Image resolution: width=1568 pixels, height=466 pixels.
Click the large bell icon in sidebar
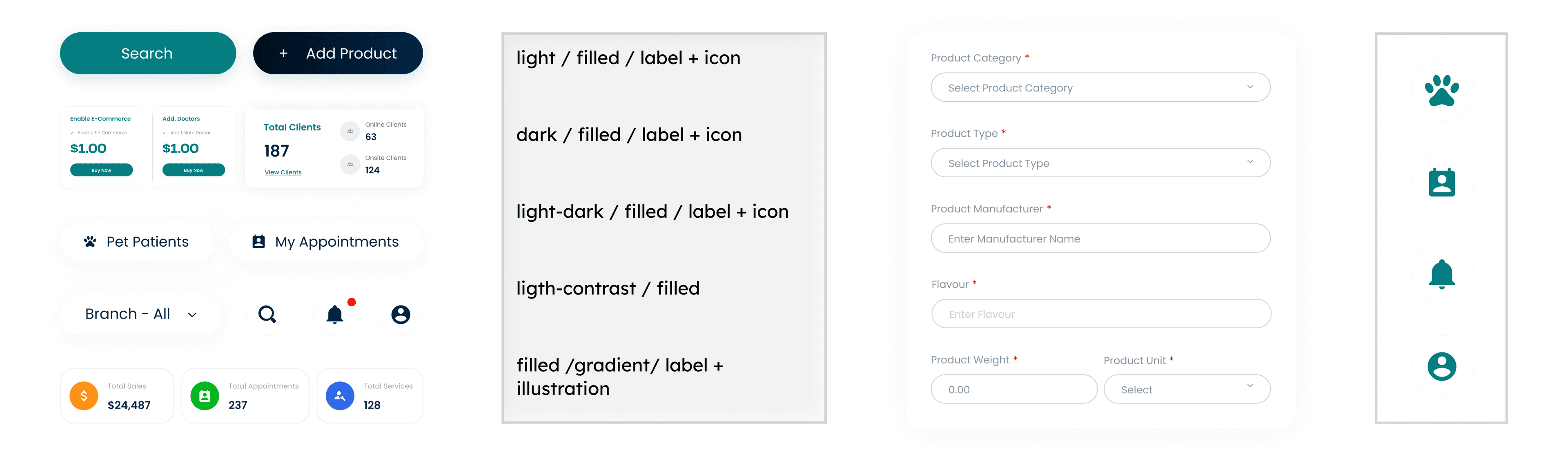tap(1441, 274)
